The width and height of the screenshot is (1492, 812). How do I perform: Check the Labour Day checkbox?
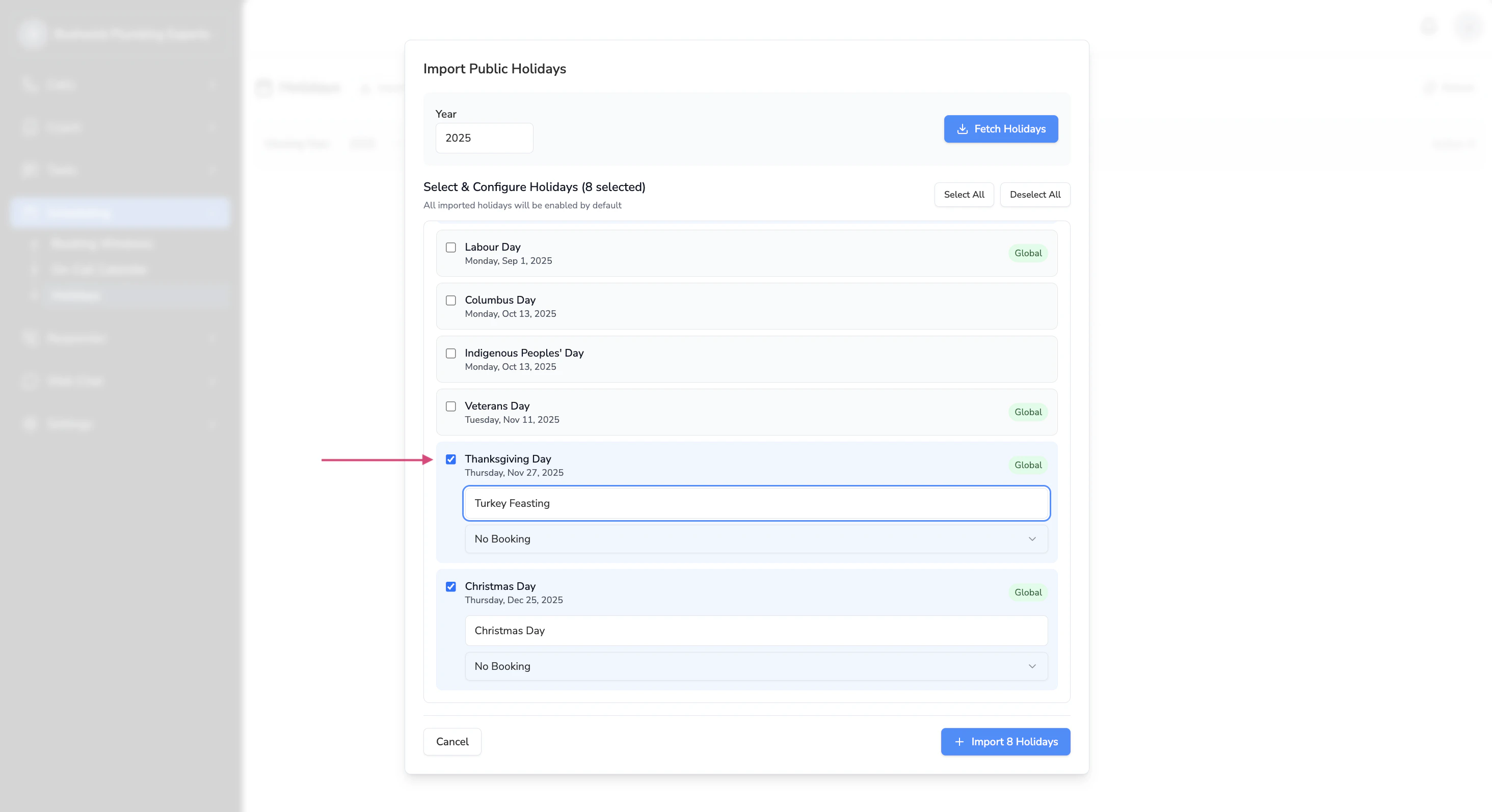click(x=450, y=247)
